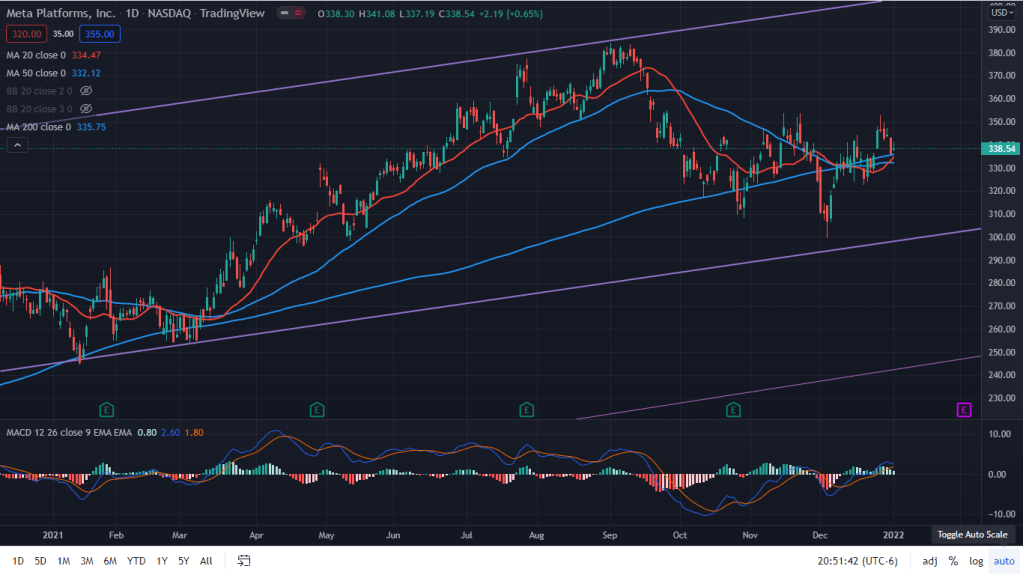Show the hidden BB 20 close 2 indicator
This screenshot has width=1023, height=575.
click(86, 90)
